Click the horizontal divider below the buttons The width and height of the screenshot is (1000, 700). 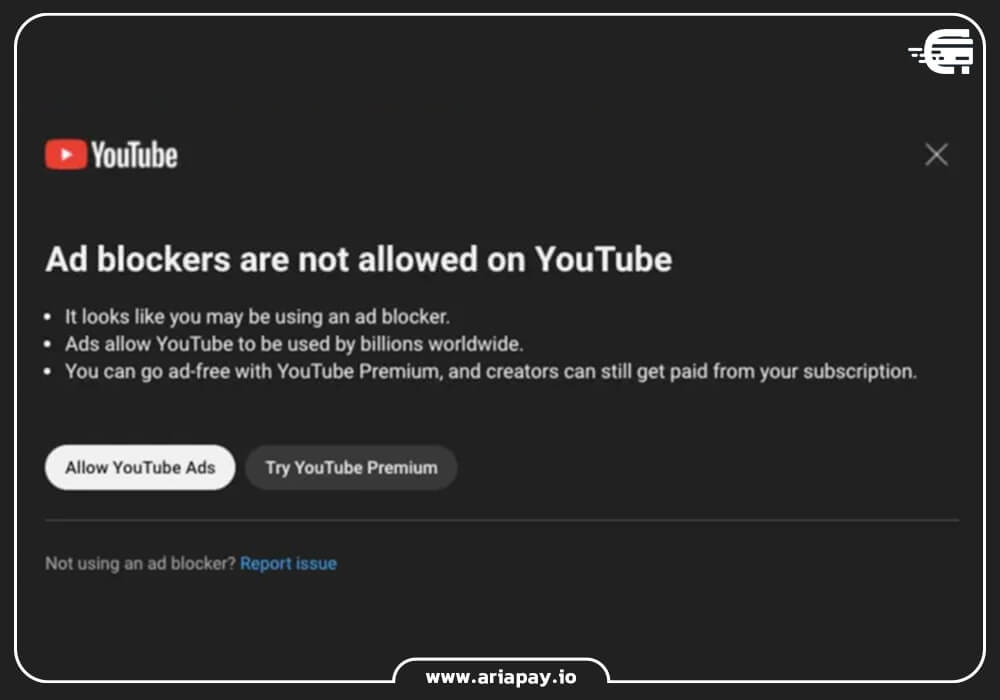[502, 520]
